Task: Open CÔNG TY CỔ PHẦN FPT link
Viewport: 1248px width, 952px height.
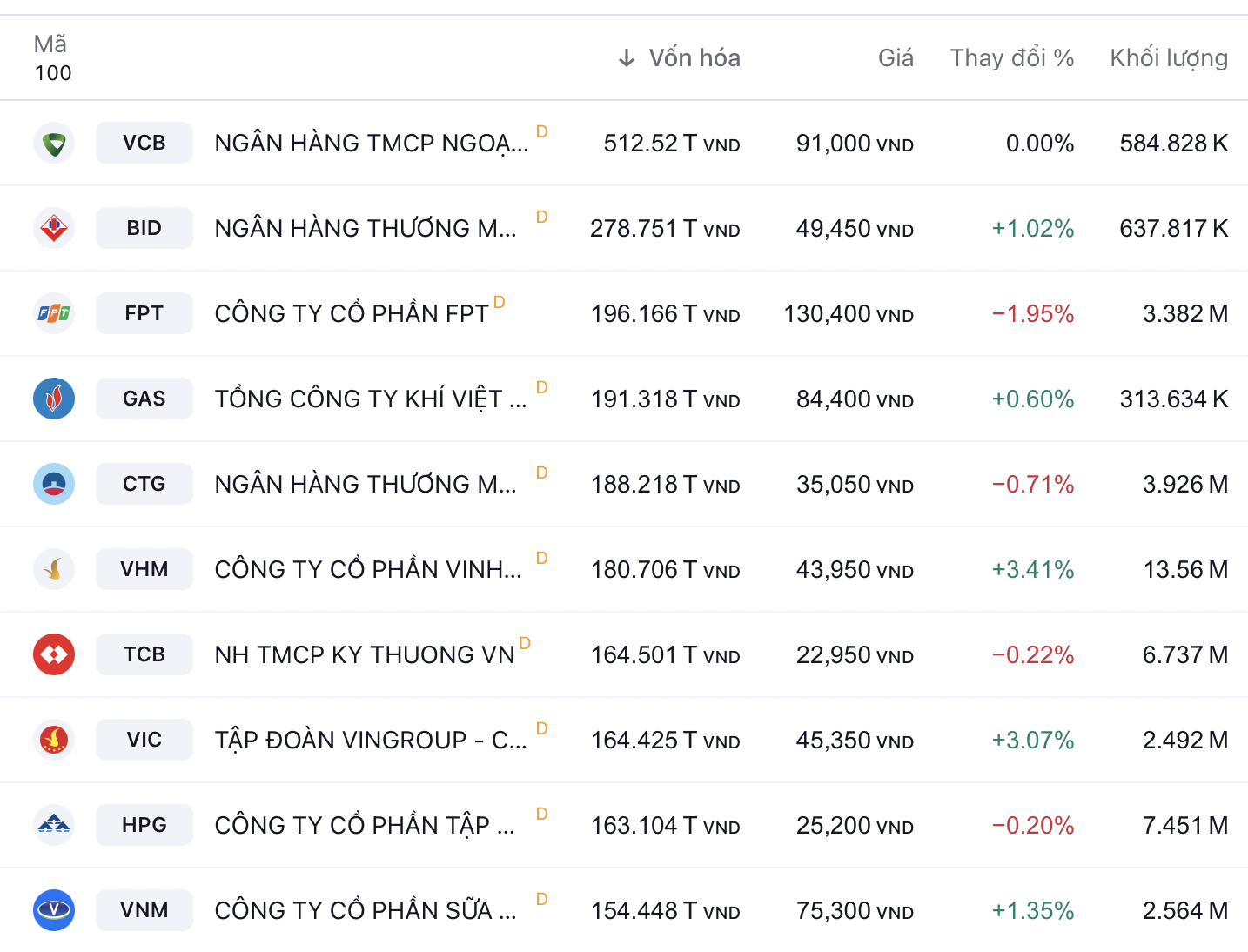Action: click(x=352, y=313)
